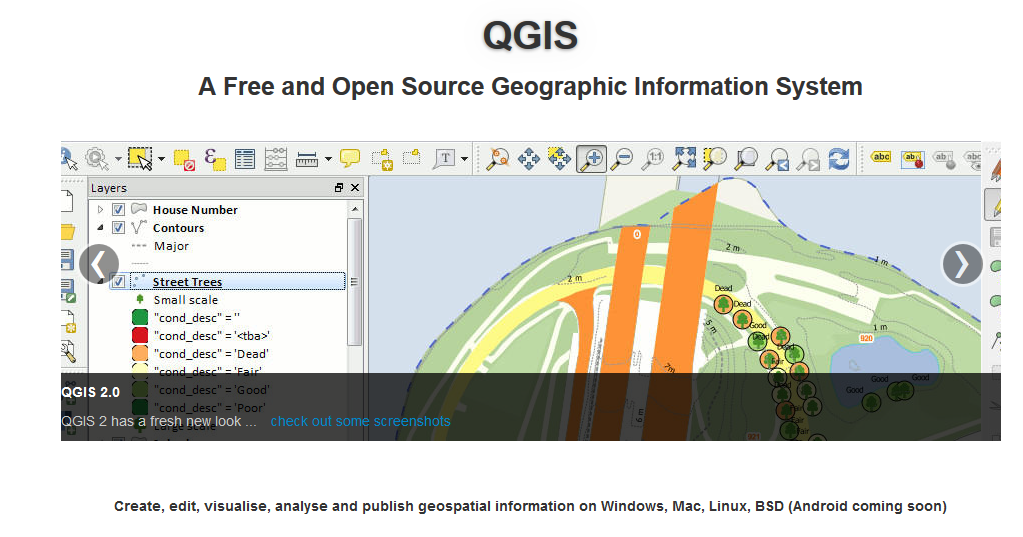Click the New Bookmark icon
The height and width of the screenshot is (537, 1023).
(382, 159)
